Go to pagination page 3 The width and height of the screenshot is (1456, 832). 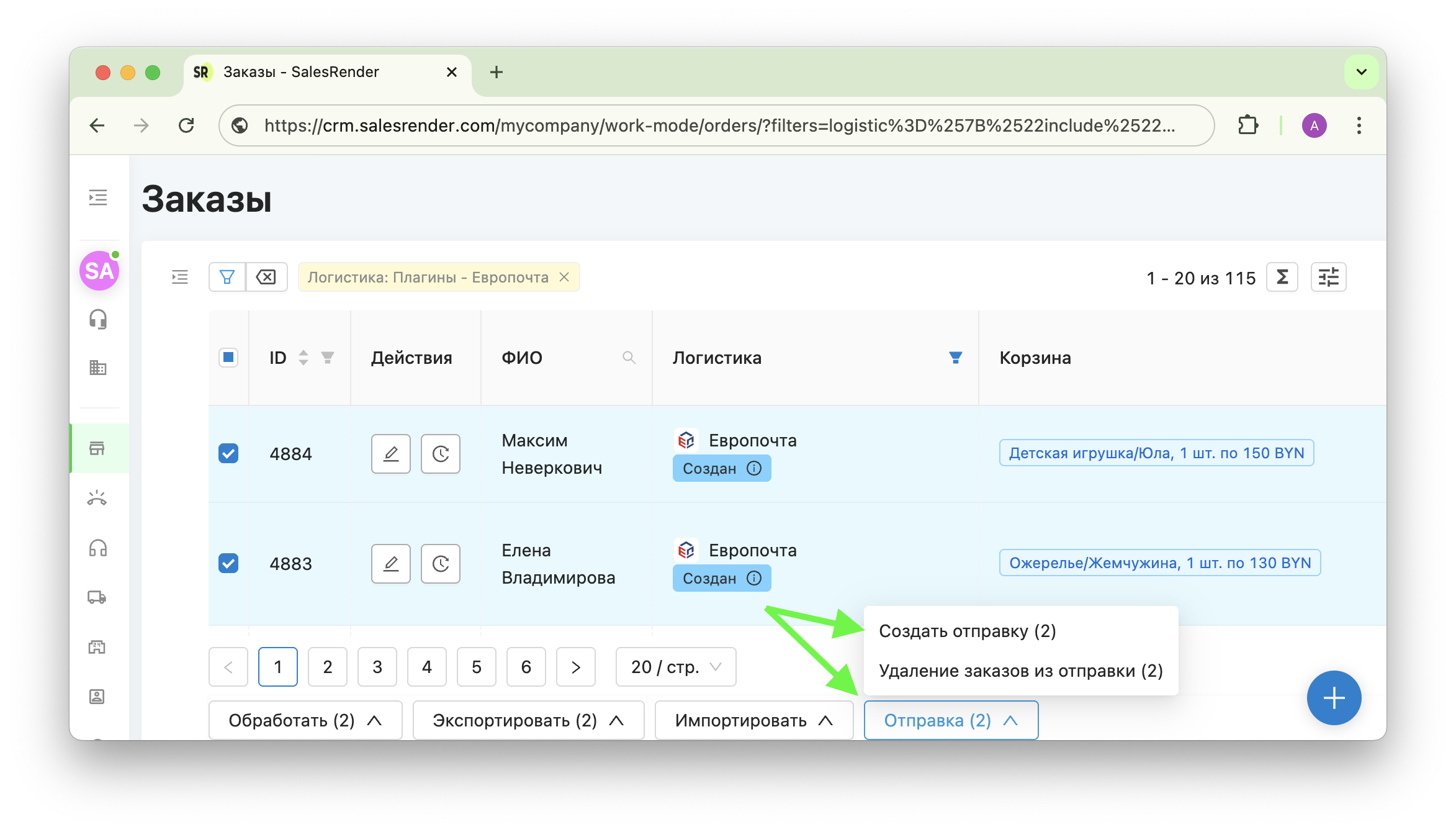click(x=377, y=667)
